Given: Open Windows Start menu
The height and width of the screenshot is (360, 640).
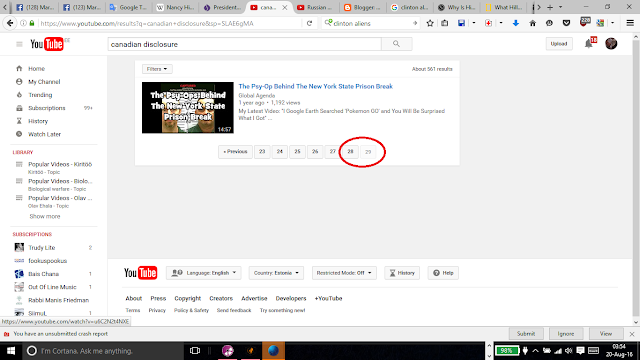Looking at the screenshot, I should point(11,351).
